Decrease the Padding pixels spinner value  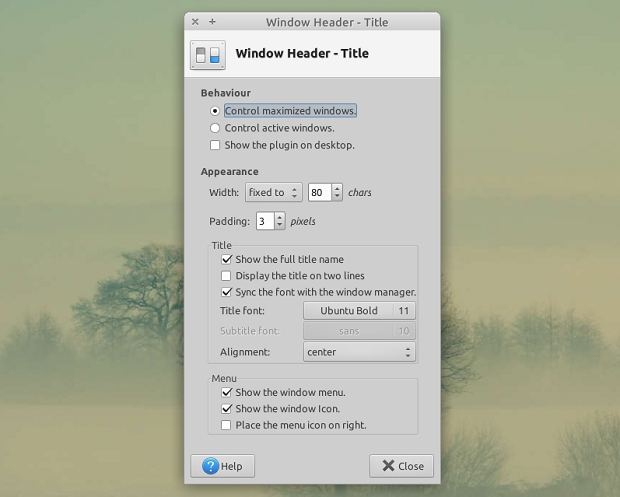tap(280, 225)
